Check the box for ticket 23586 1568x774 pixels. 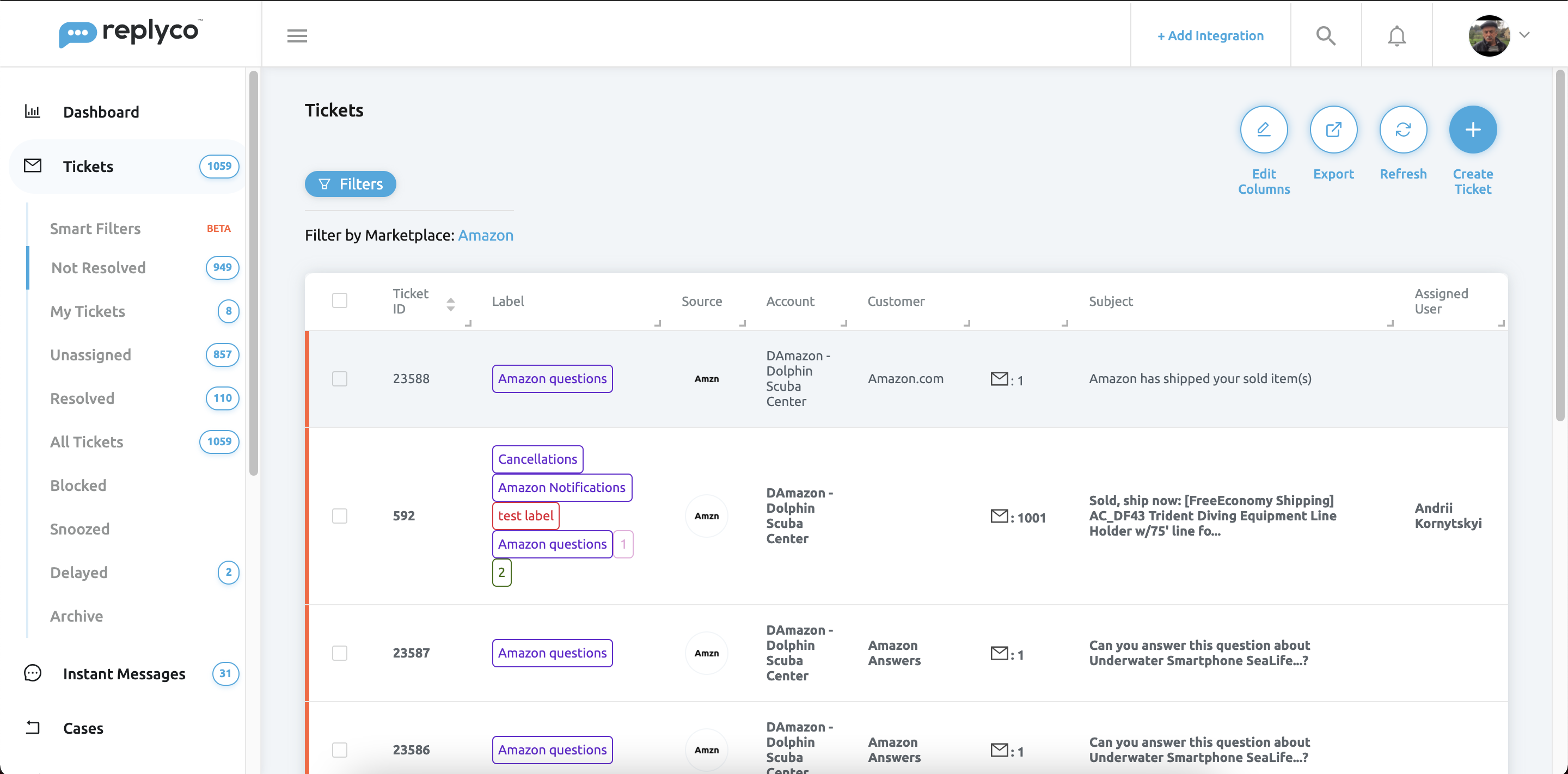[x=340, y=750]
